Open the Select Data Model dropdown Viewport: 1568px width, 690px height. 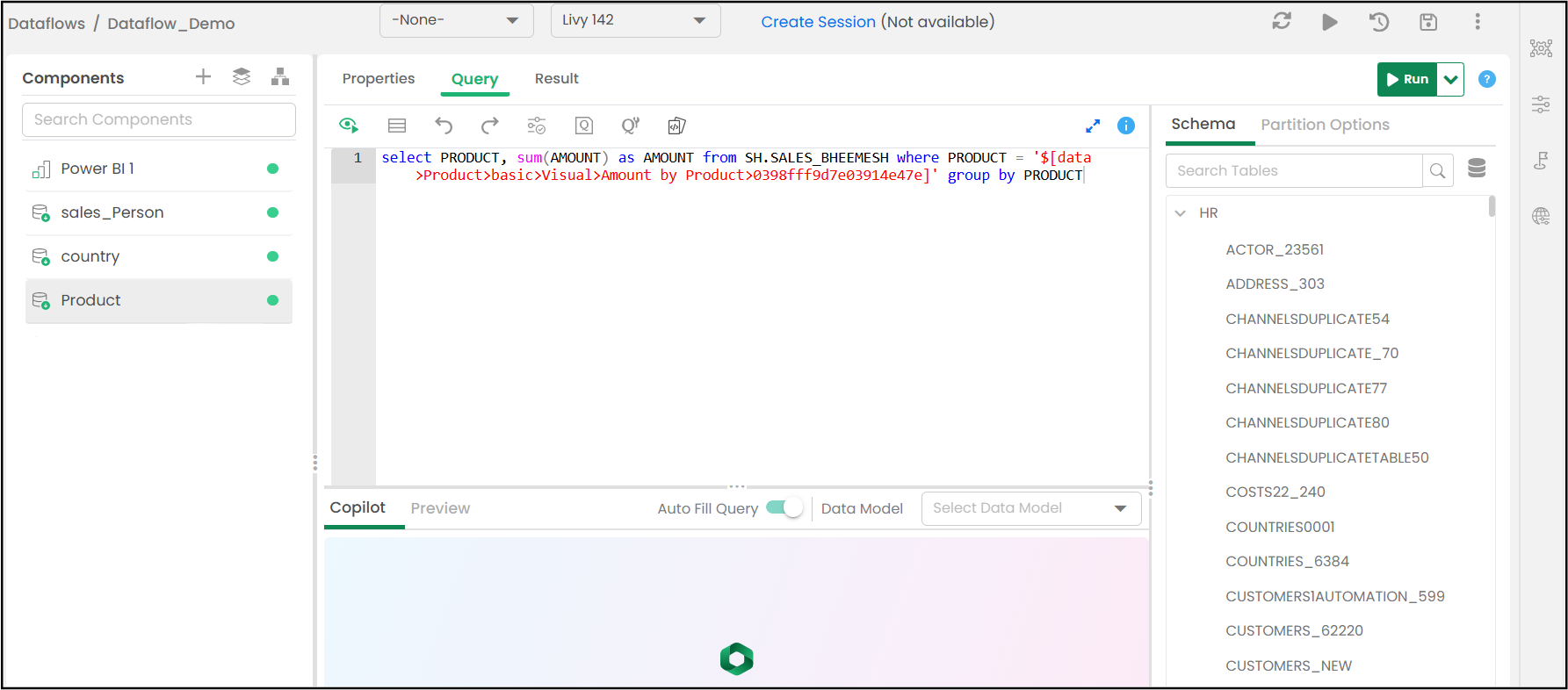(x=1031, y=508)
